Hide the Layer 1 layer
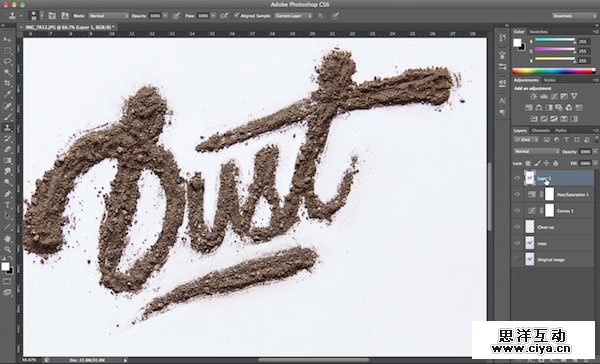The height and width of the screenshot is (364, 600). coord(517,178)
